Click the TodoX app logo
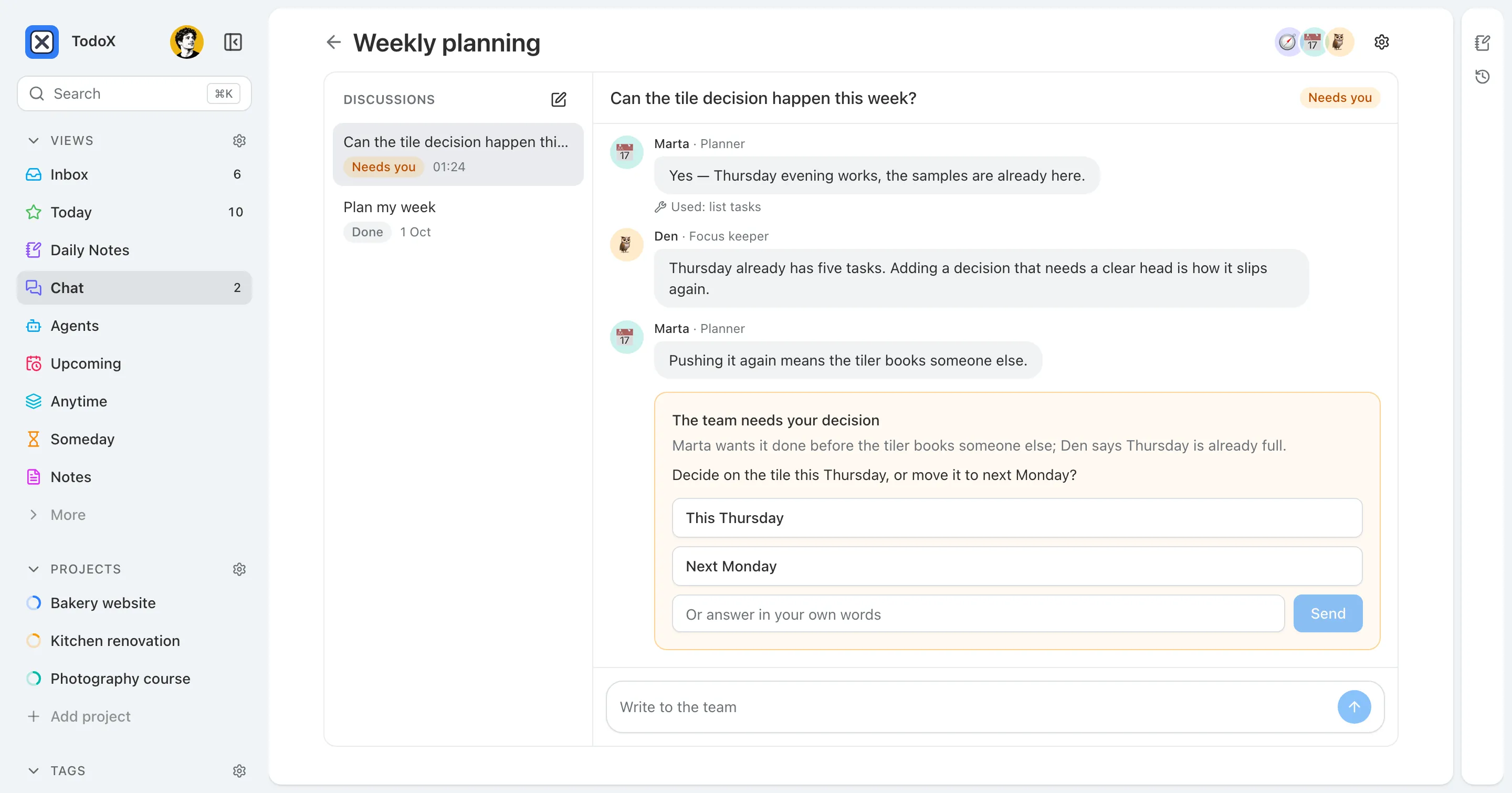1512x793 pixels. coord(41,41)
